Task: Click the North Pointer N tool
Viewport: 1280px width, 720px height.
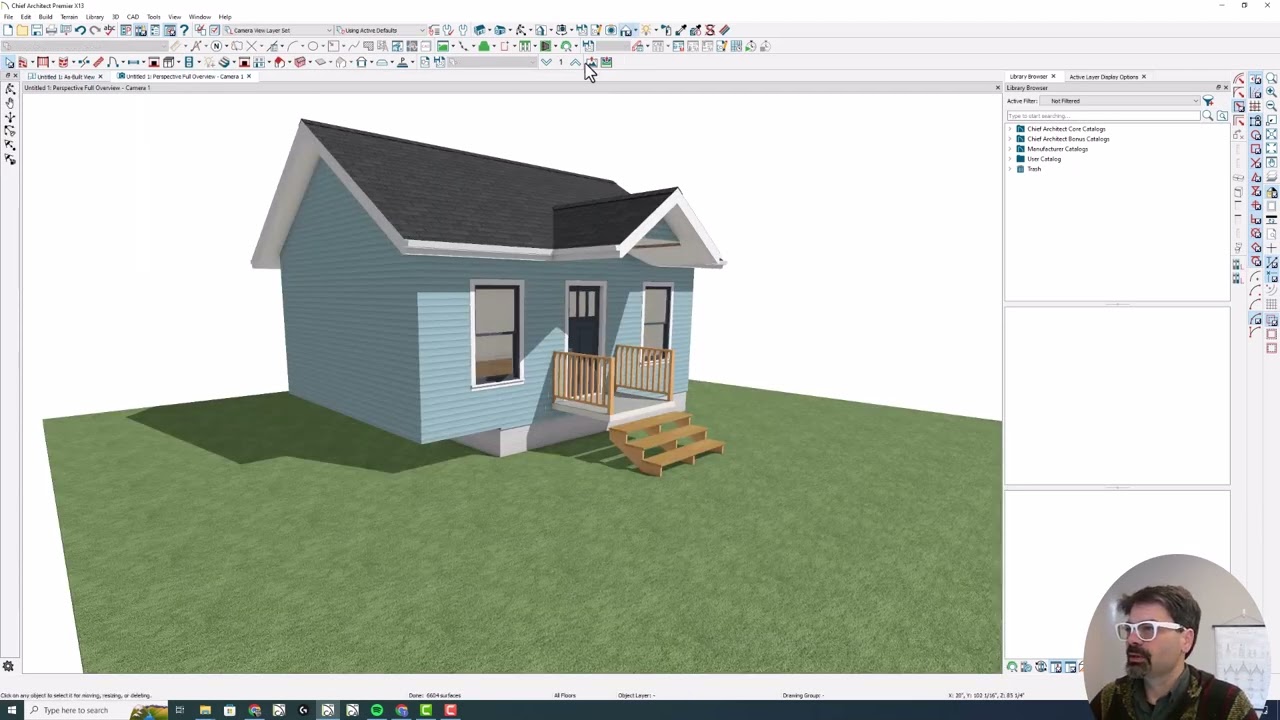Action: 216,46
